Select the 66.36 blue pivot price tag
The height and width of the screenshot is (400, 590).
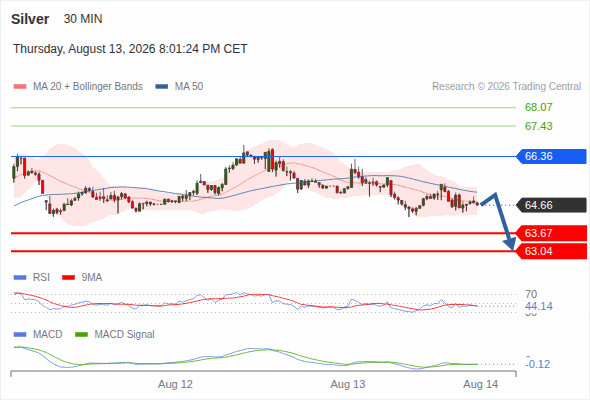(x=551, y=156)
